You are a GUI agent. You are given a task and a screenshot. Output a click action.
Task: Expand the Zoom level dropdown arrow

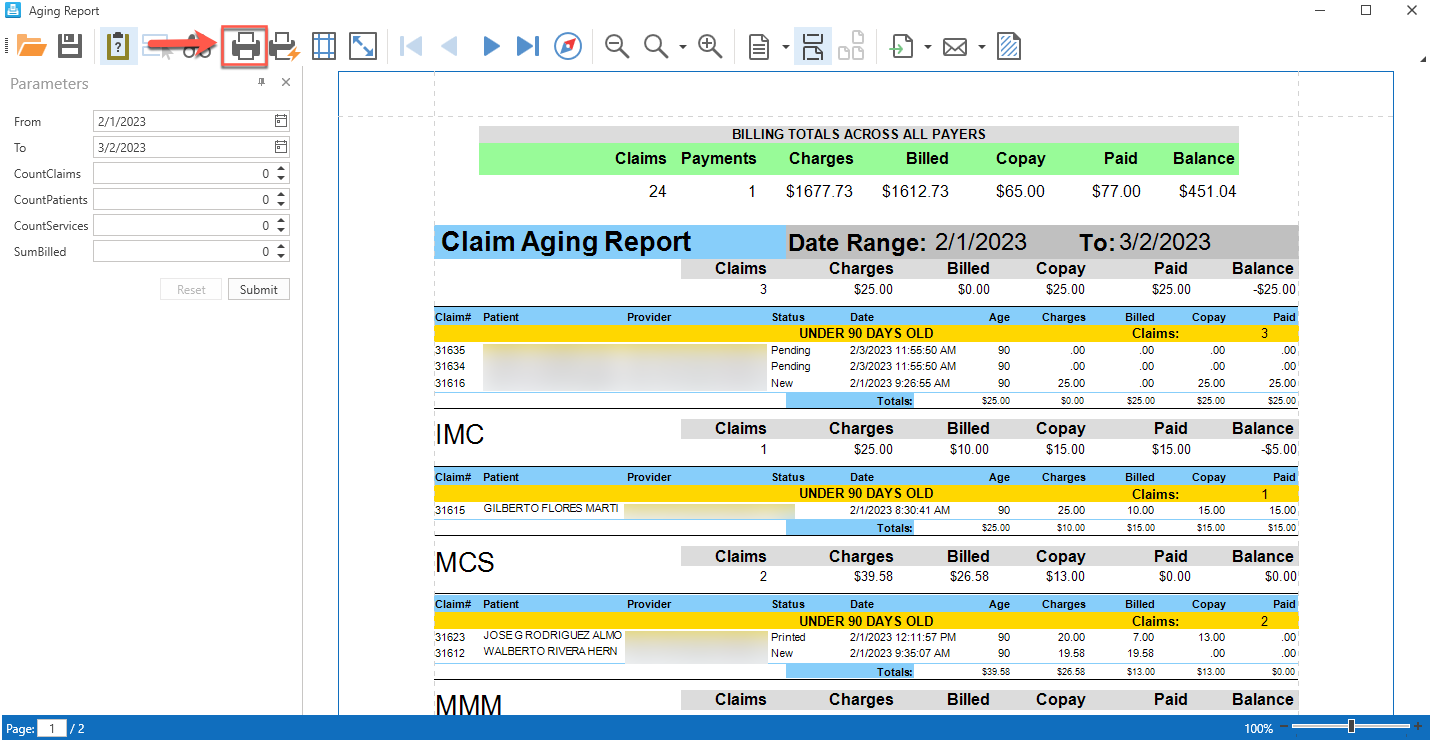pyautogui.click(x=682, y=47)
